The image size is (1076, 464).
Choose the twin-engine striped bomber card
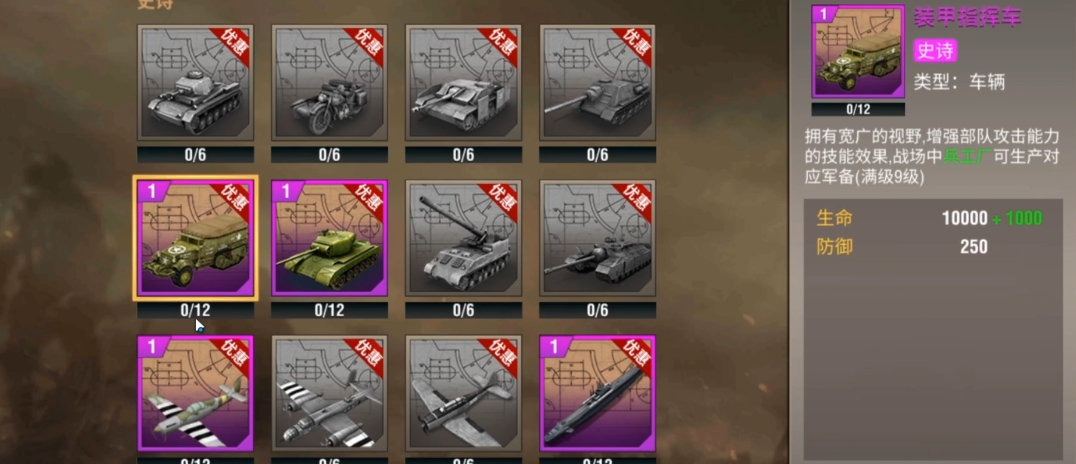[329, 393]
